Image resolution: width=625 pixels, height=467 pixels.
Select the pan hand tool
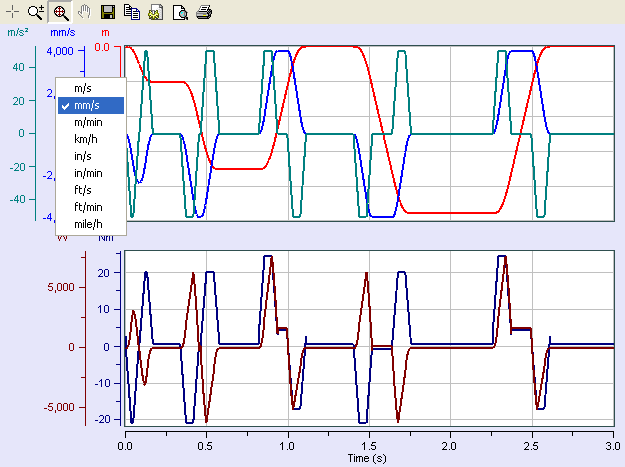[84, 13]
